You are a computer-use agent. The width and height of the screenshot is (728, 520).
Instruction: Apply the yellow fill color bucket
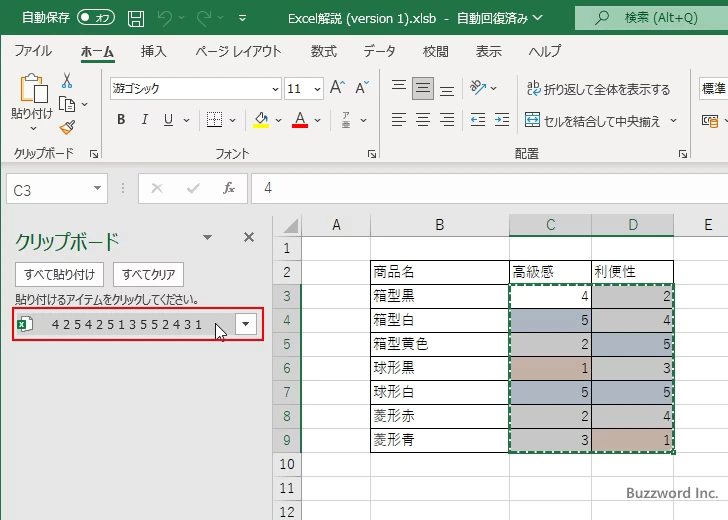(261, 120)
